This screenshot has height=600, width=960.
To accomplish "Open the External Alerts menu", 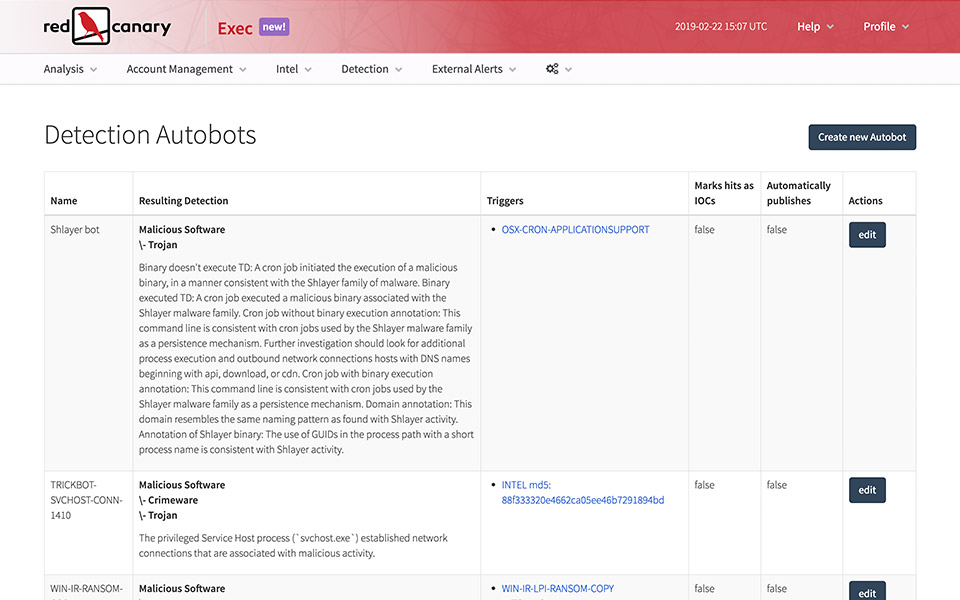I will tap(474, 69).
